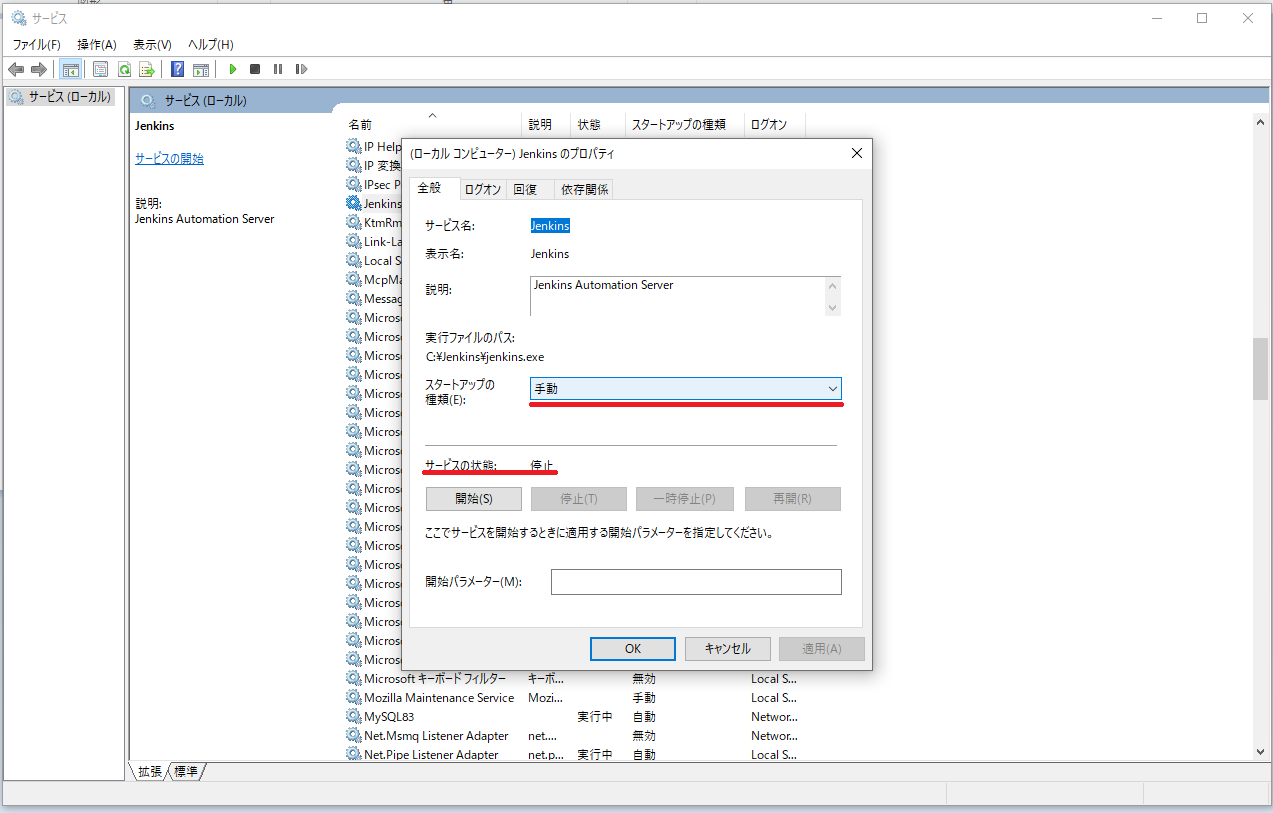Click the gear icon beside Net.Msmq Listener Adapter
Image resolution: width=1273 pixels, height=813 pixels.
click(x=354, y=736)
